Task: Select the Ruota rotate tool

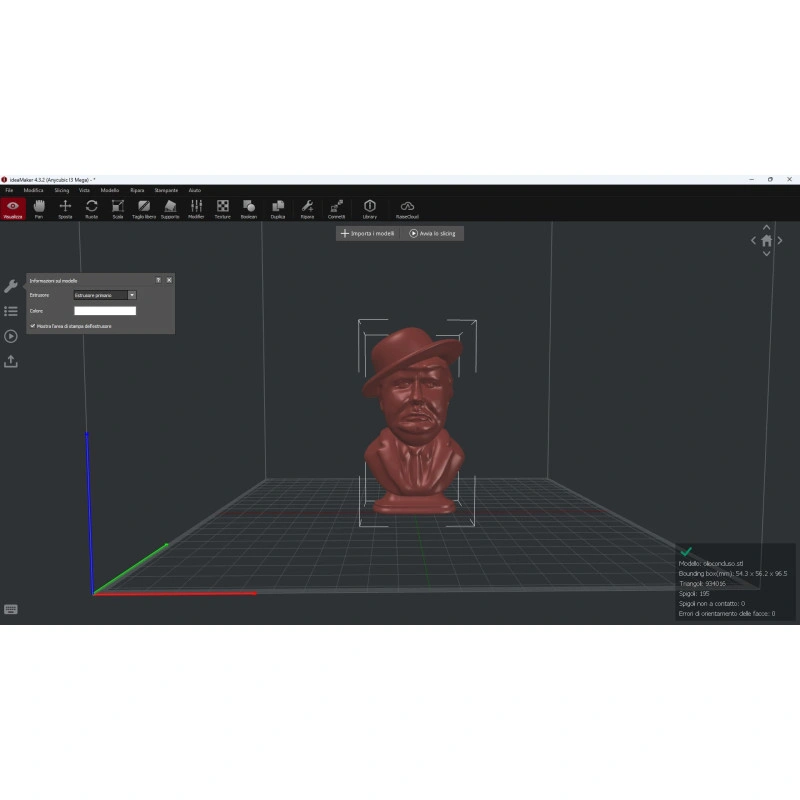Action: (x=91, y=209)
